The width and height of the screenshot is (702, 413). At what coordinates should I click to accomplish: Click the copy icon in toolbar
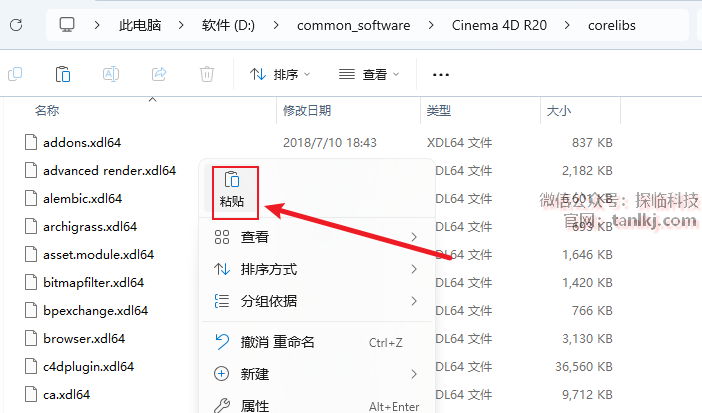pyautogui.click(x=15, y=74)
